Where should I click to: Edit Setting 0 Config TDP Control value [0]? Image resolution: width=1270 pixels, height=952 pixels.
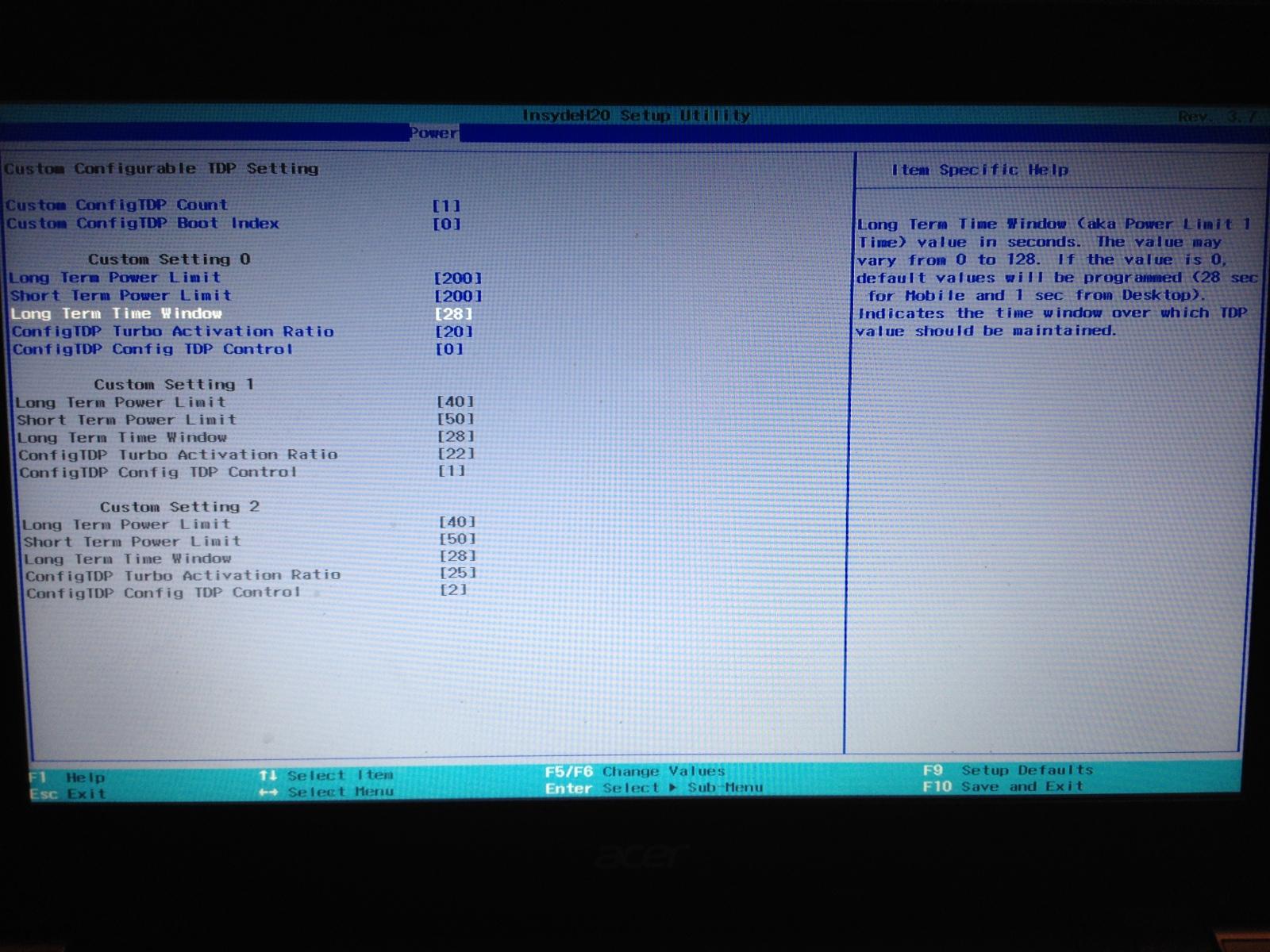pos(449,349)
